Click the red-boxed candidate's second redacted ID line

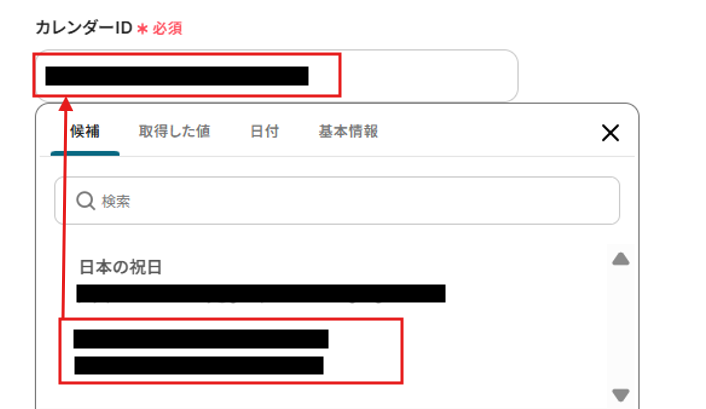(x=199, y=365)
